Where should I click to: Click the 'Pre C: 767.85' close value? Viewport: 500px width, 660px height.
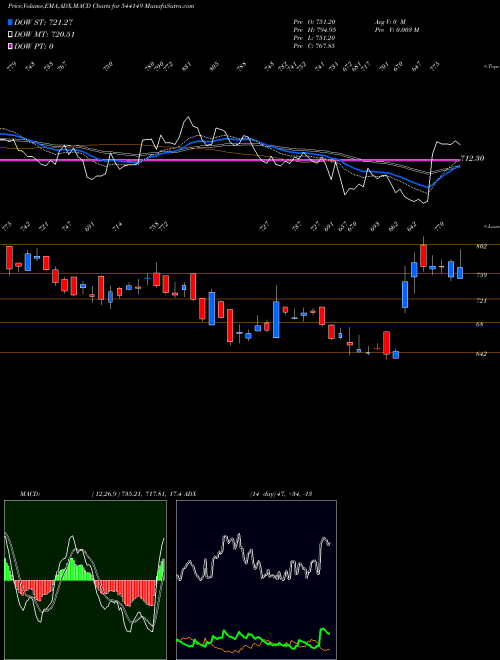(x=314, y=46)
